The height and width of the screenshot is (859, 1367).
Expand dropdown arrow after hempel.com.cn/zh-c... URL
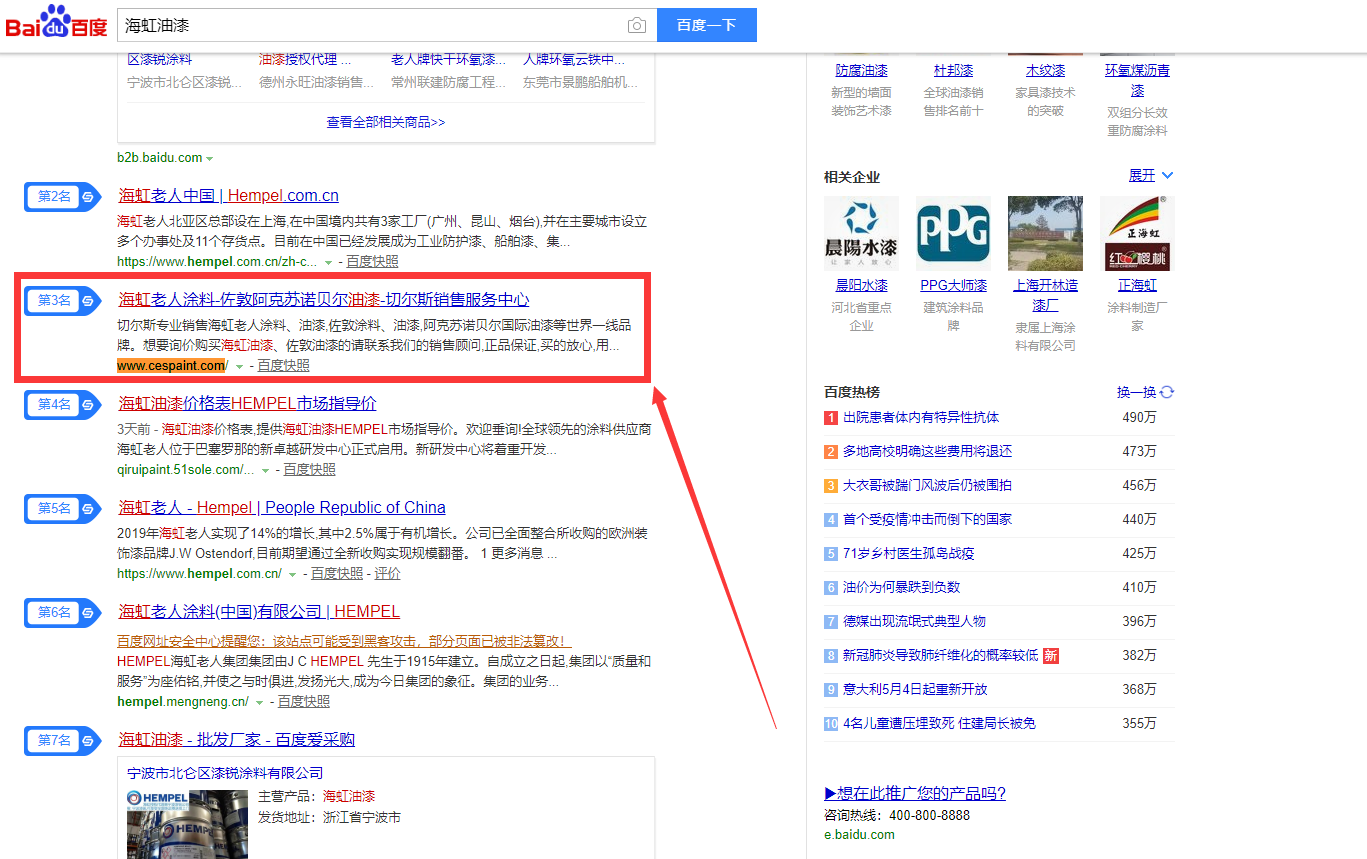(x=328, y=262)
